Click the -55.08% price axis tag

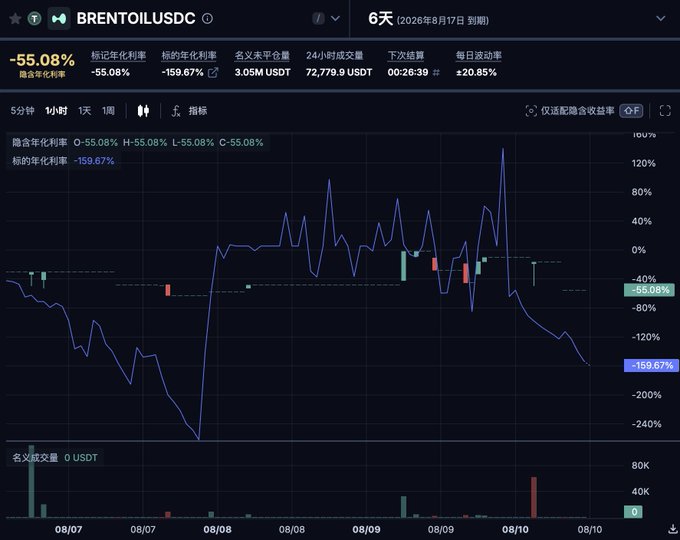click(x=649, y=290)
